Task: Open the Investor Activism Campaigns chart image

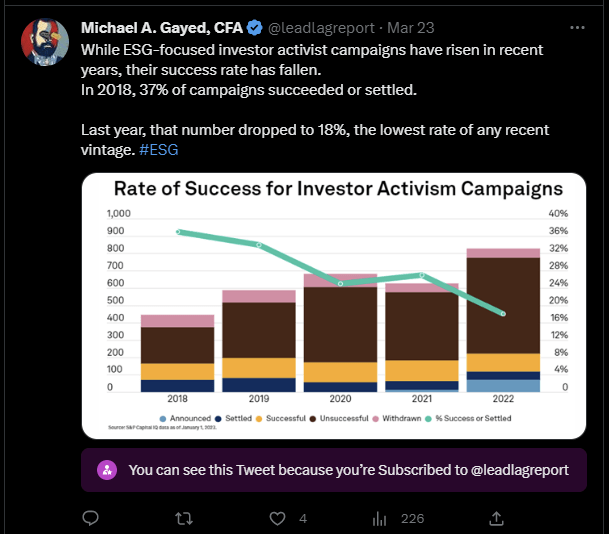Action: click(x=334, y=306)
